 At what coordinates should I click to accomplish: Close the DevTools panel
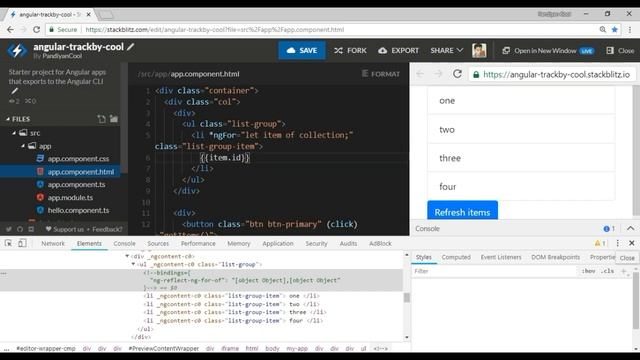[632, 243]
